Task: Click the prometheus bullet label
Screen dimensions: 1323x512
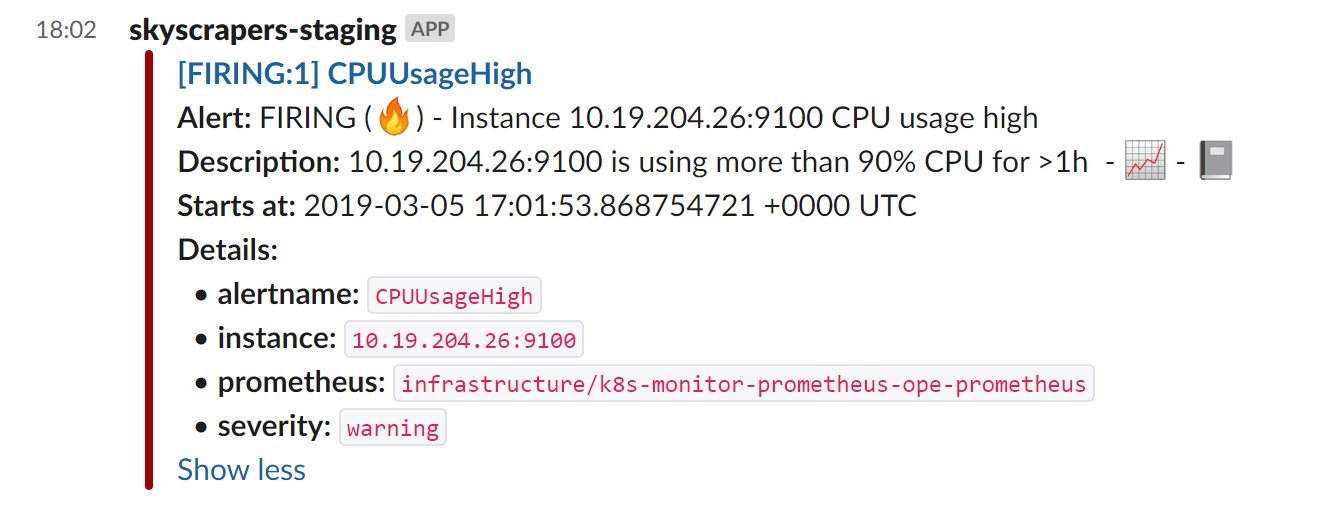Action: click(301, 383)
